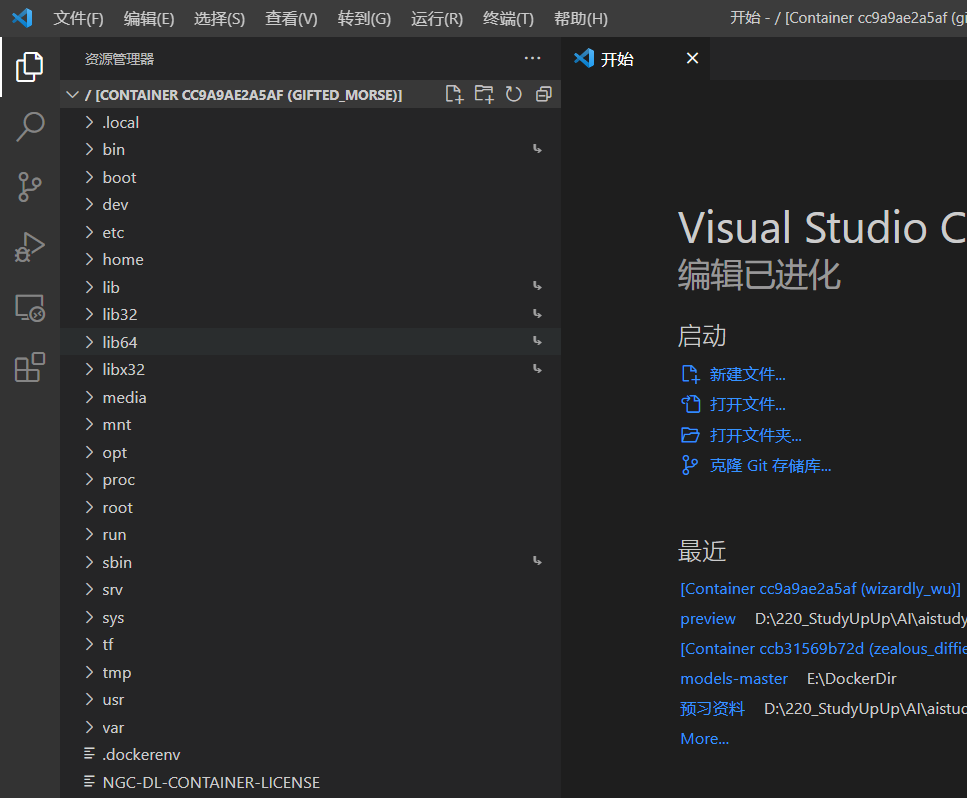Image resolution: width=967 pixels, height=798 pixels.
Task: Open the recent 预习资料 folder
Action: [x=712, y=709]
